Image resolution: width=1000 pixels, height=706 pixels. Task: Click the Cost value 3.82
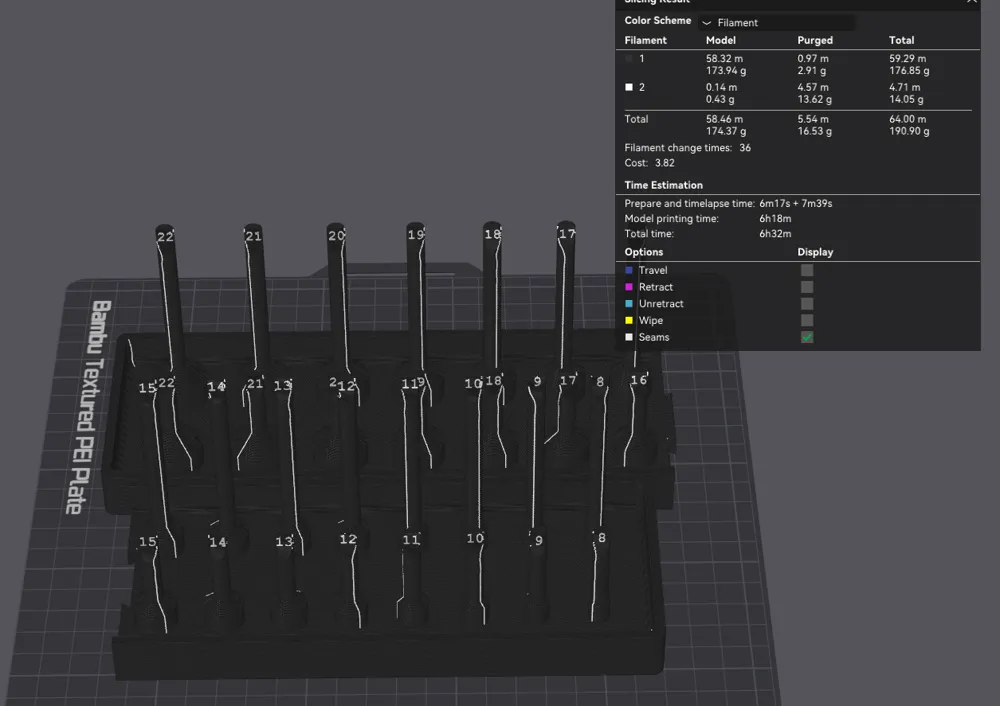665,163
